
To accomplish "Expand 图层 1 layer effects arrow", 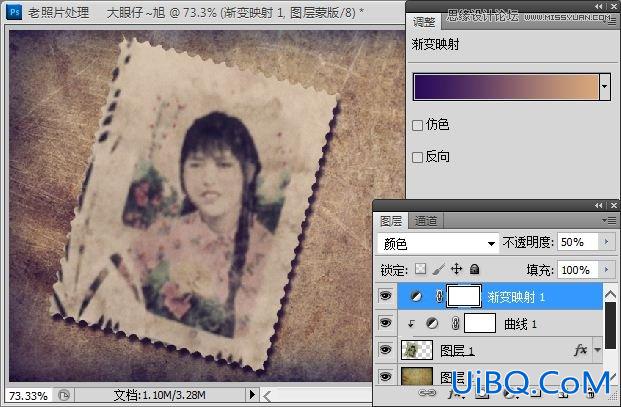I will (x=597, y=350).
